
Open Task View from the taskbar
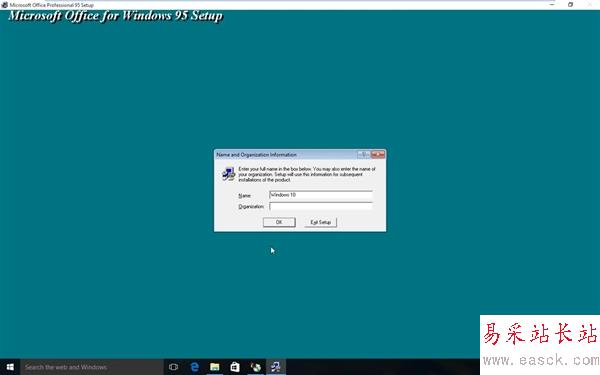tap(173, 367)
